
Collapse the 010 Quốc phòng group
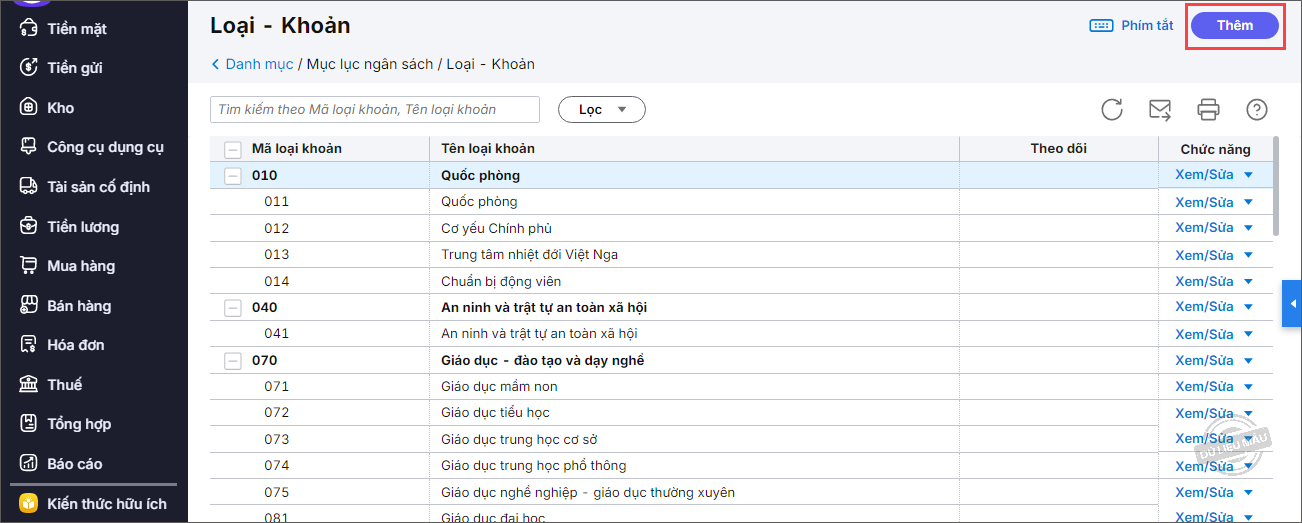233,176
